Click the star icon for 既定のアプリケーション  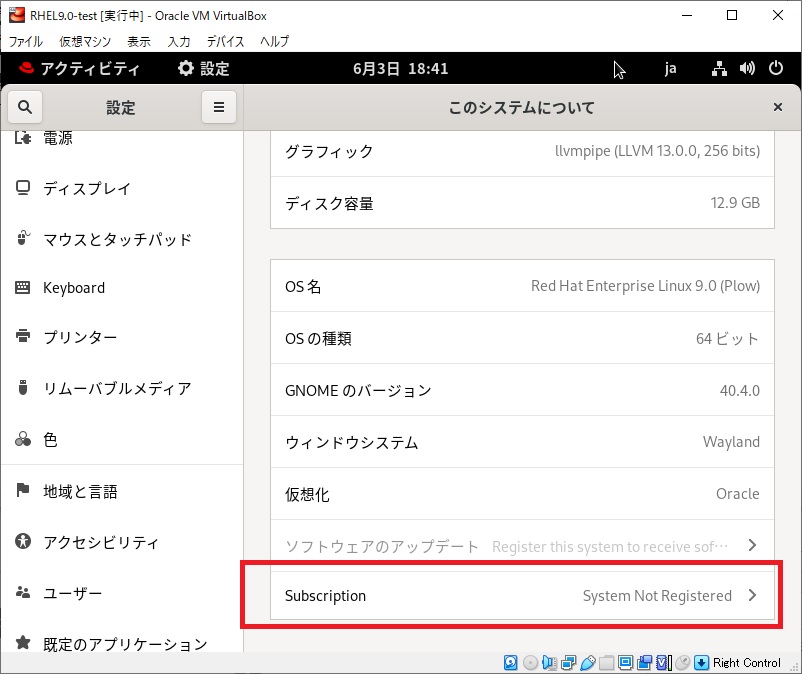pos(23,642)
